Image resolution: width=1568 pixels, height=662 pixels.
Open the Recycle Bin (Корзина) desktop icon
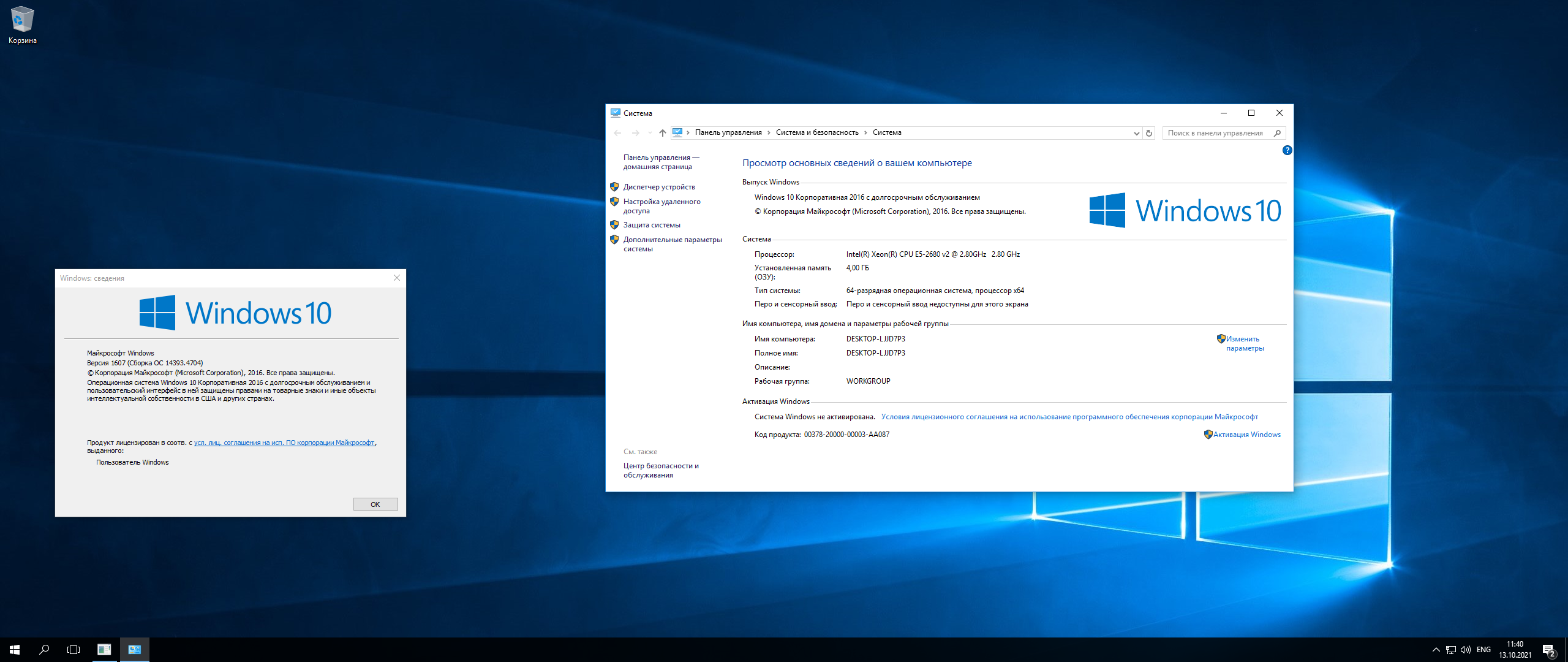click(x=23, y=25)
